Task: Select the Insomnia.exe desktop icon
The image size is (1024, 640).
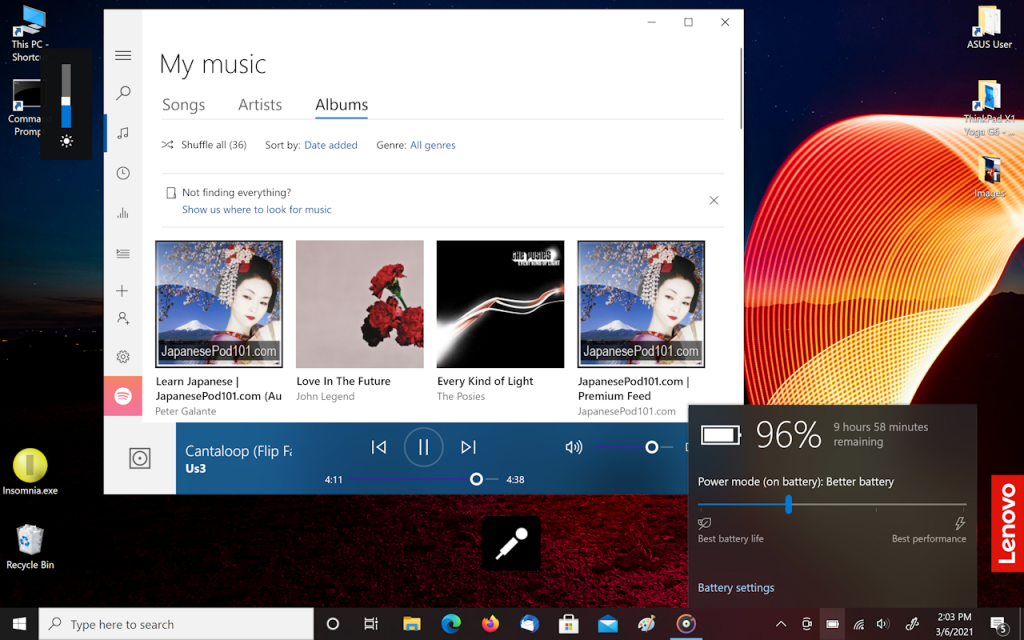Action: 30,472
